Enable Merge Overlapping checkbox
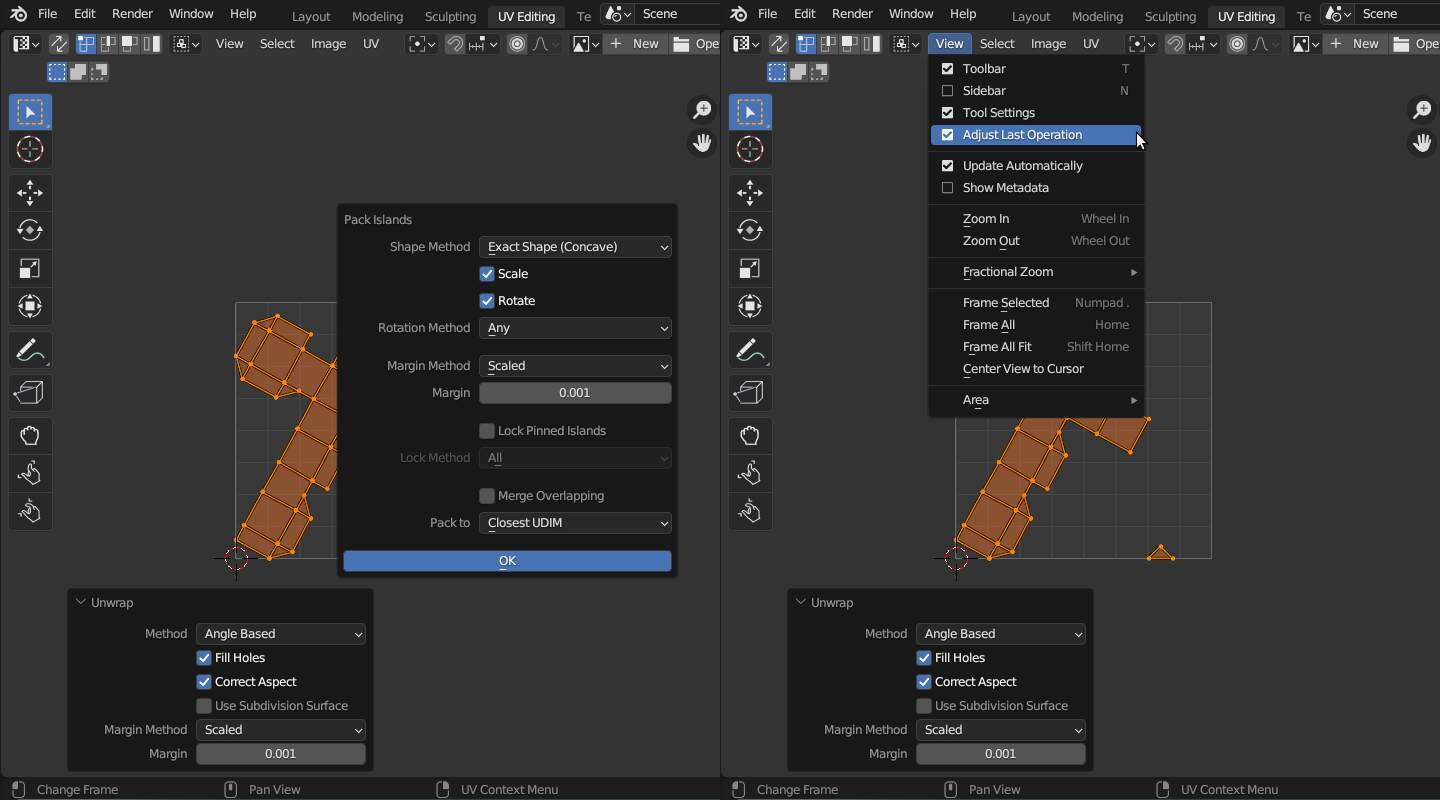 click(x=487, y=496)
